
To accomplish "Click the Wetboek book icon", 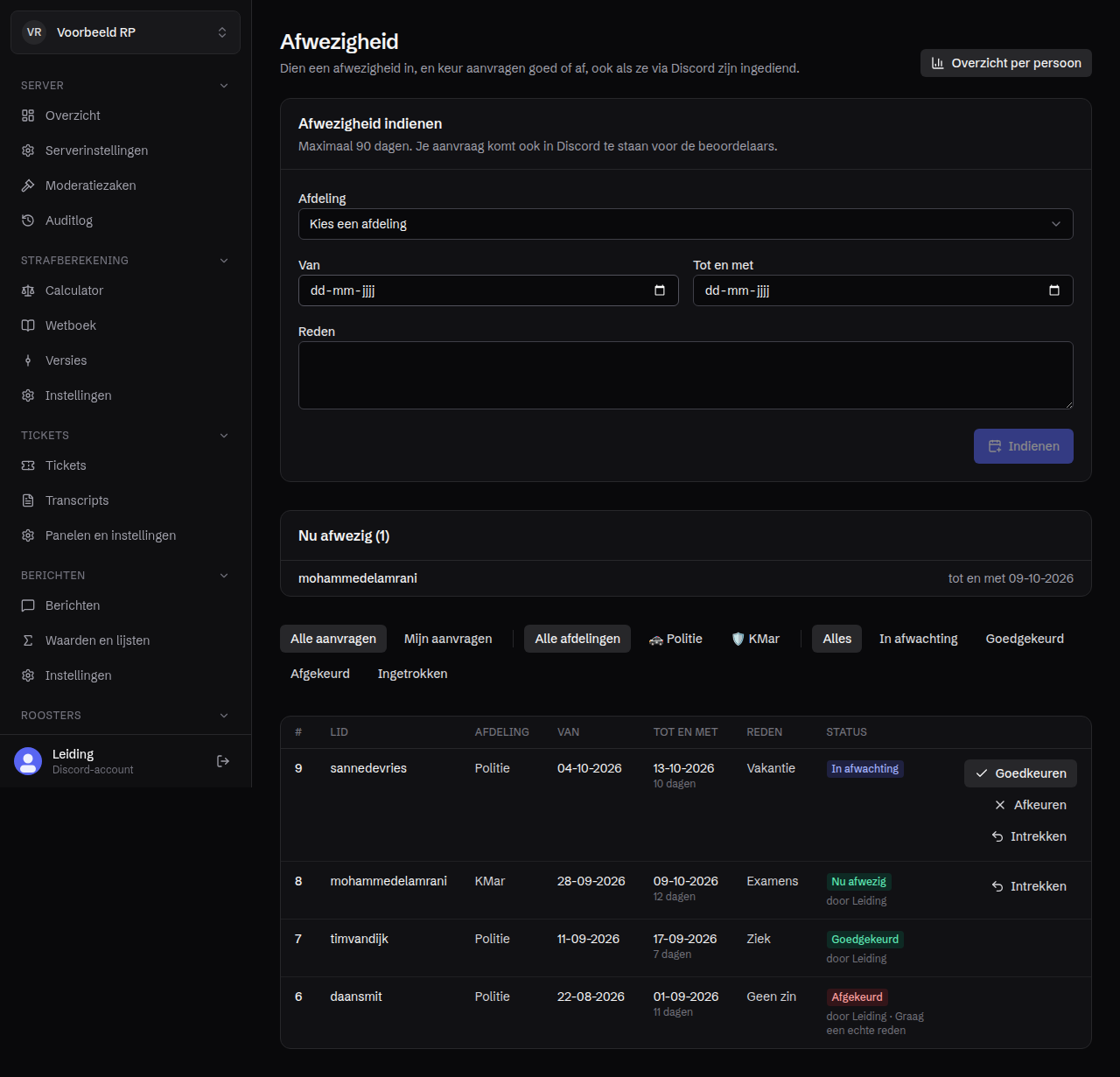I will click(x=28, y=325).
